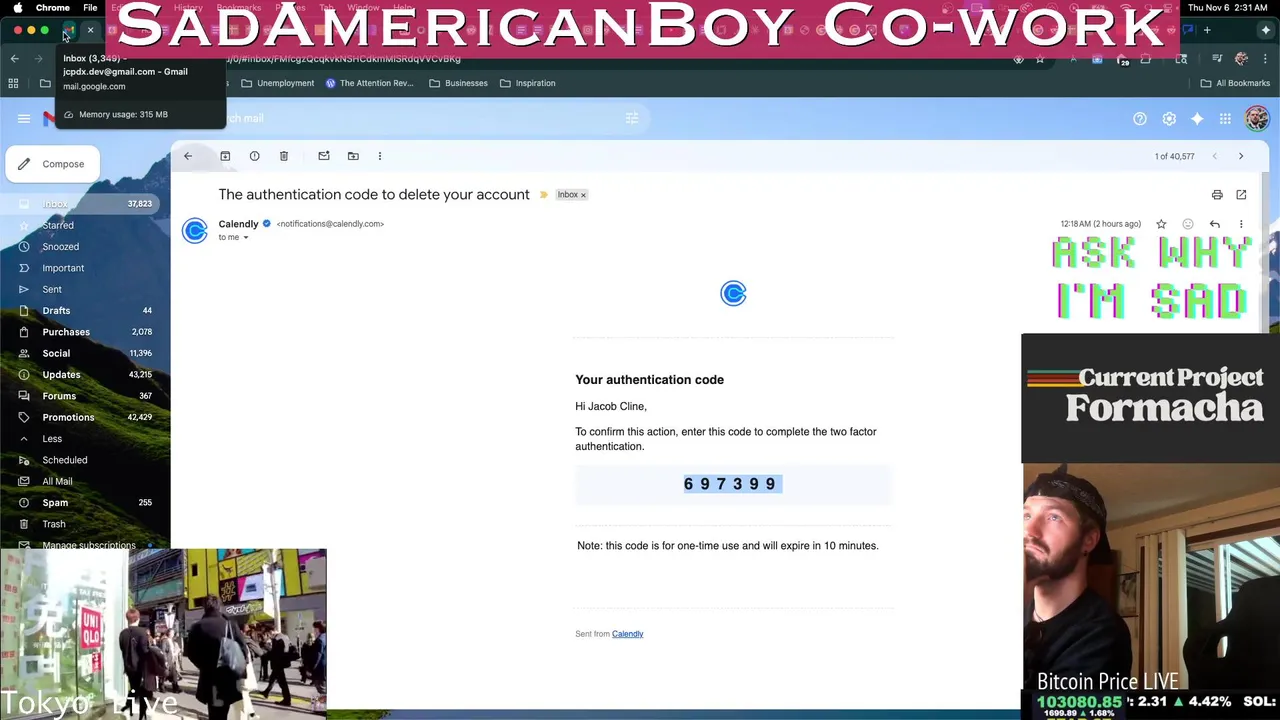1280x720 pixels.
Task: Open All Bookmarks folder
Action: pos(1235,83)
